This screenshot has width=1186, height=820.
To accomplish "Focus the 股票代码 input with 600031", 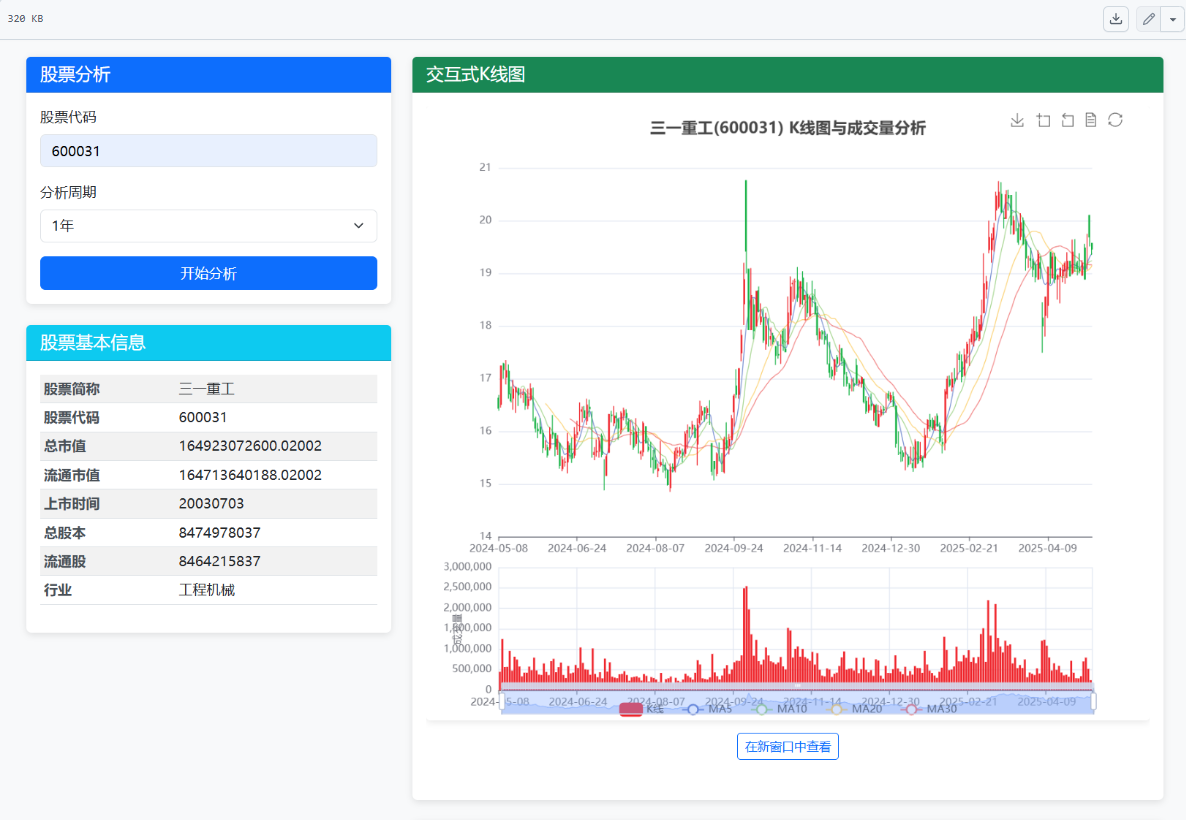I will 209,151.
